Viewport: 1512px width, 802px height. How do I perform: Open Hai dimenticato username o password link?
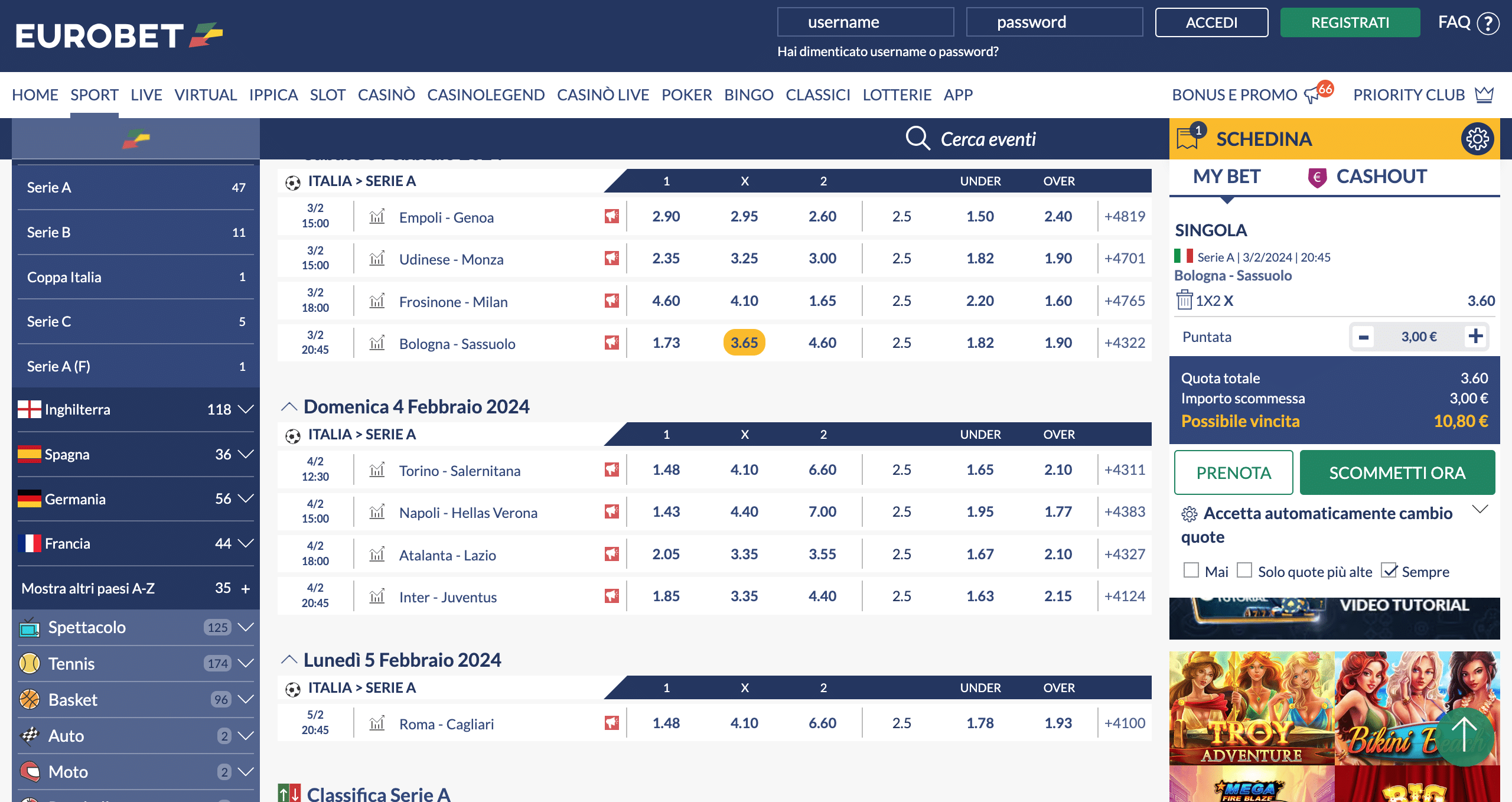coord(887,52)
